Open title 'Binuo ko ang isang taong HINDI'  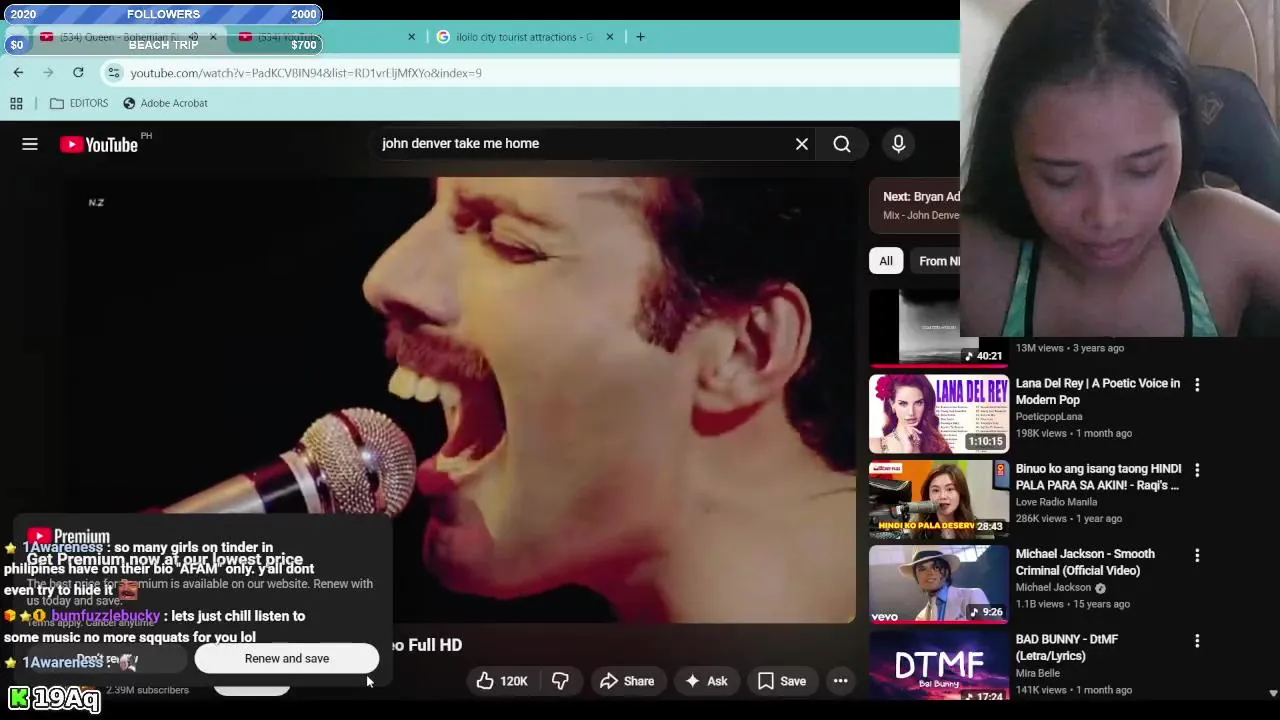1098,477
